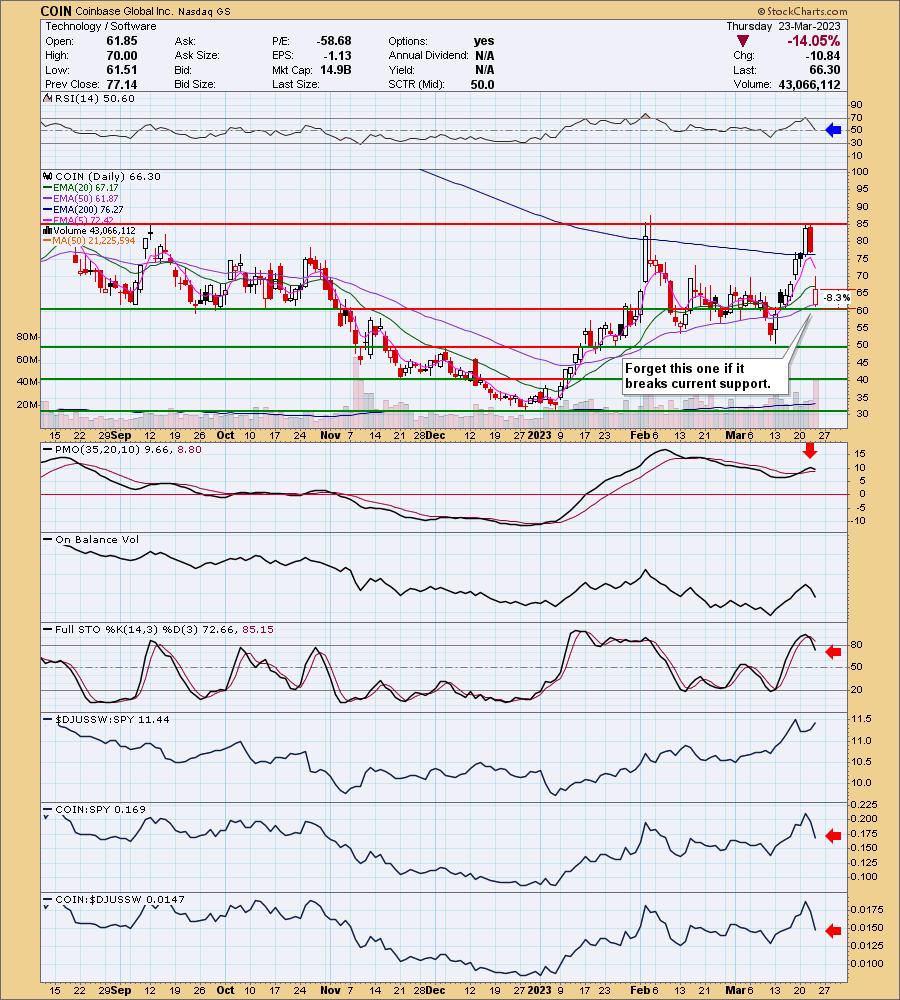Click the Coinbase Global Inc. company name
Screen dimensions: 900x1000
click(126, 11)
